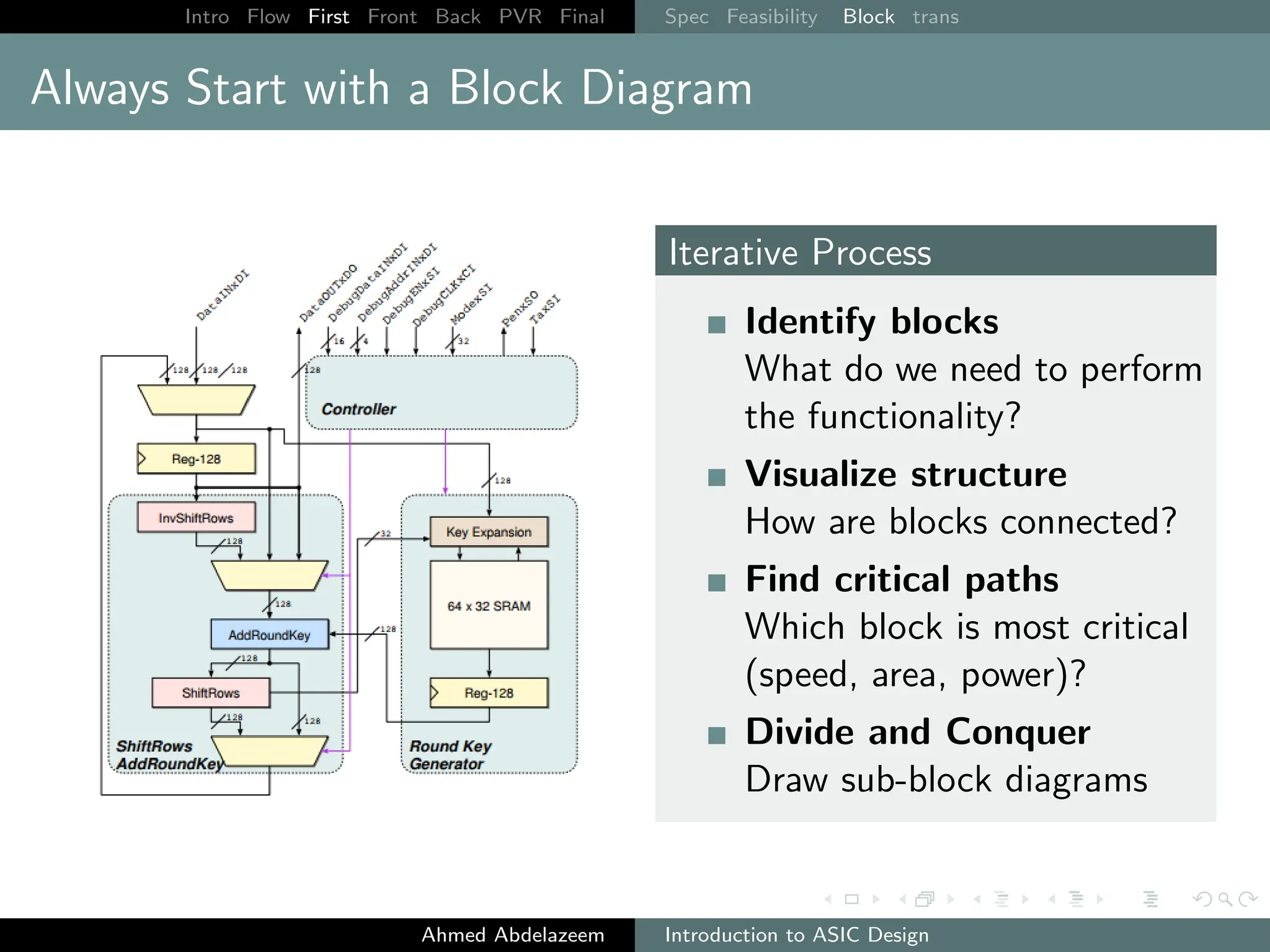This screenshot has height=952, width=1270.
Task: Click the Draw sub-block diagrams text
Action: click(x=946, y=779)
